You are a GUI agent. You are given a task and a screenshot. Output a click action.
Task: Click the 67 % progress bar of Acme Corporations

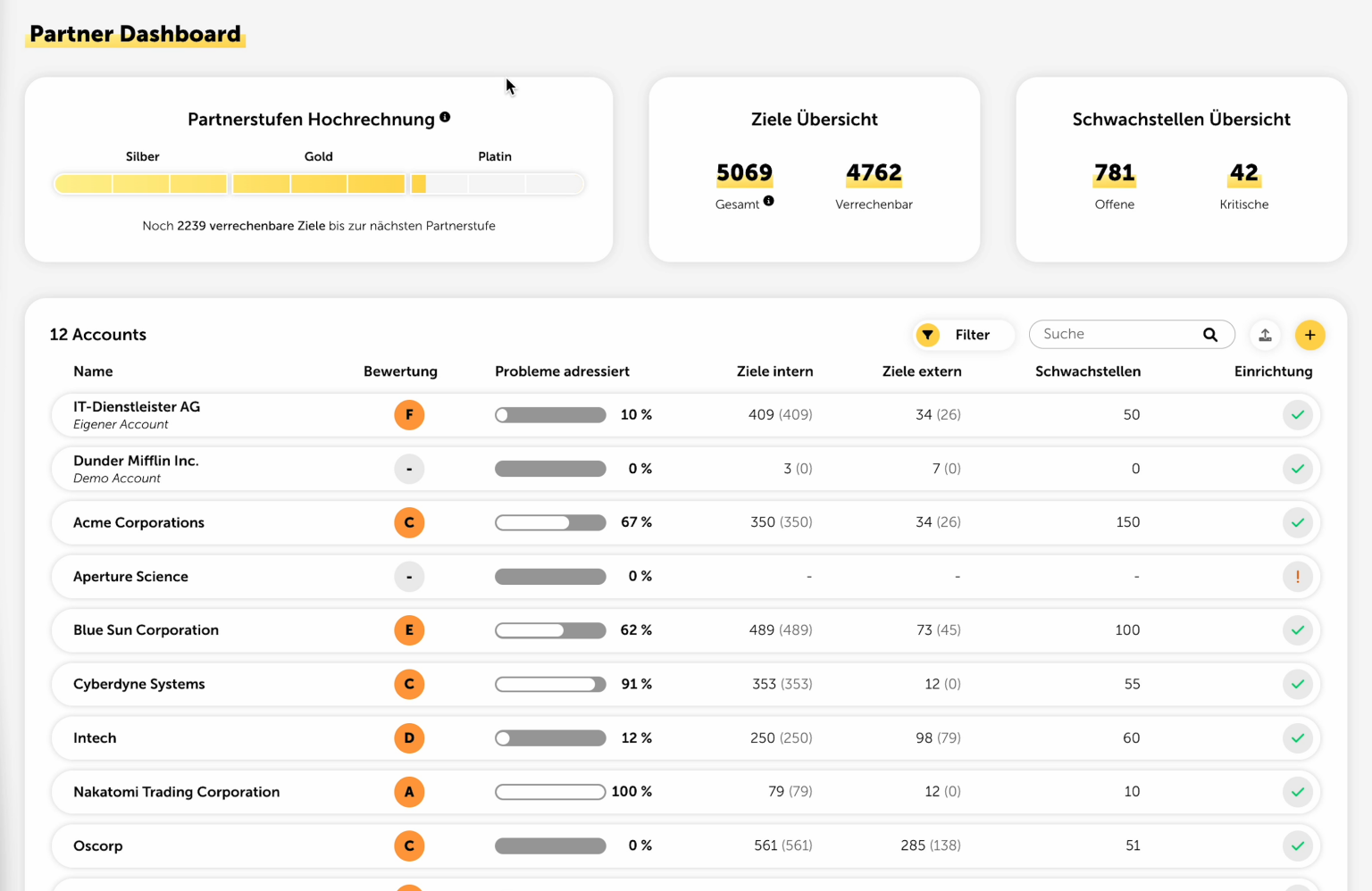tap(550, 522)
